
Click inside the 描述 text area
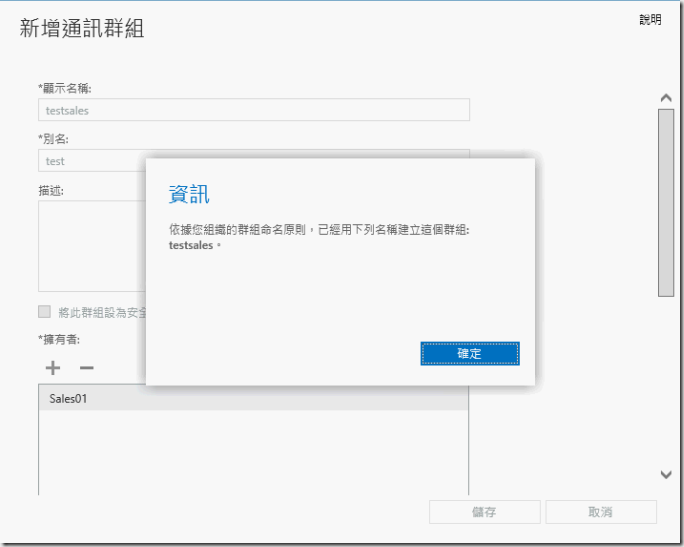pos(90,245)
